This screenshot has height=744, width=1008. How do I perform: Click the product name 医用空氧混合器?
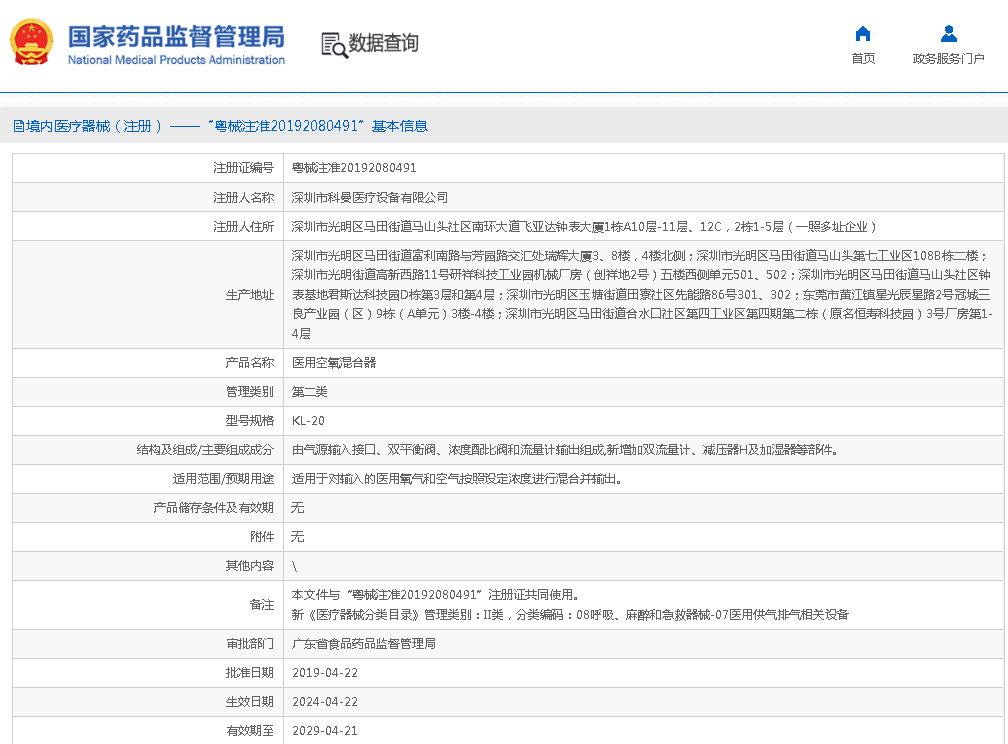pyautogui.click(x=334, y=363)
